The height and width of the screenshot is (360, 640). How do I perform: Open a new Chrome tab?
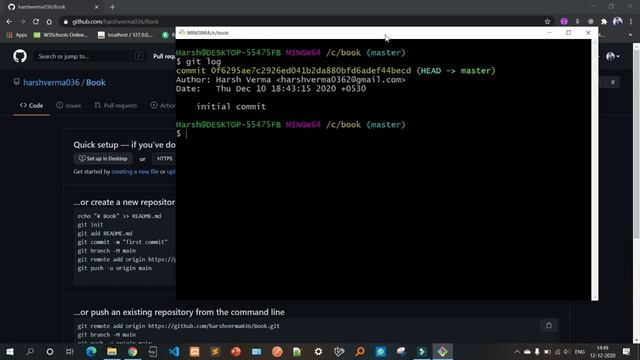[x=112, y=7]
